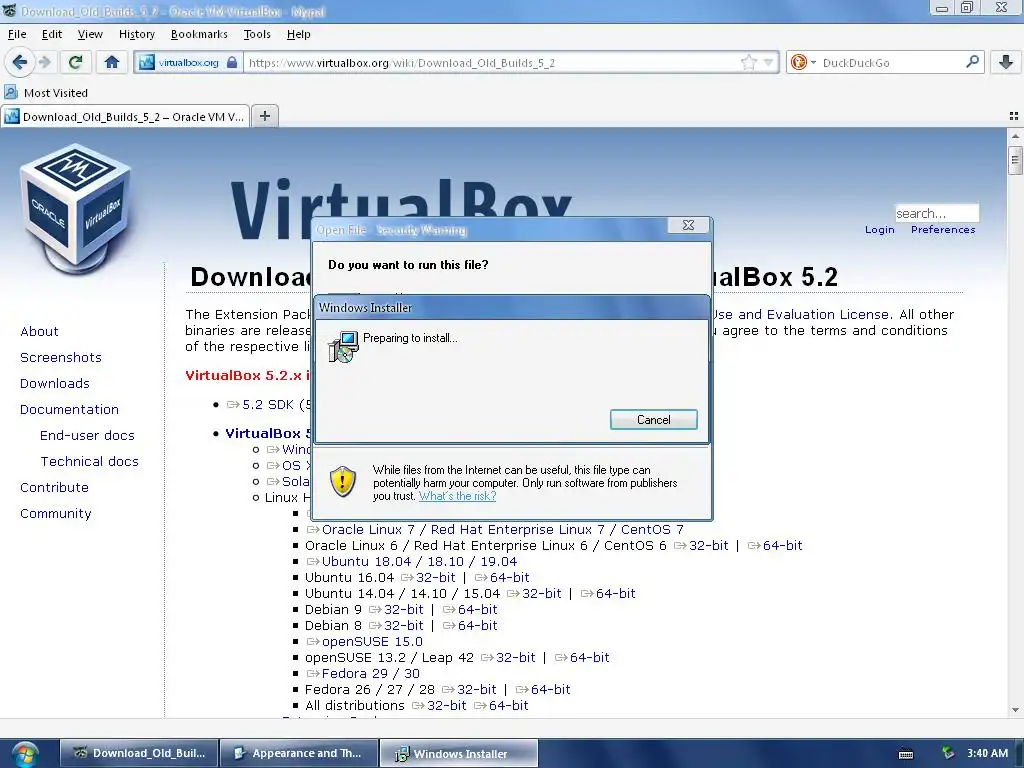Focus the site search field
This screenshot has height=768, width=1024.
pyautogui.click(x=936, y=213)
